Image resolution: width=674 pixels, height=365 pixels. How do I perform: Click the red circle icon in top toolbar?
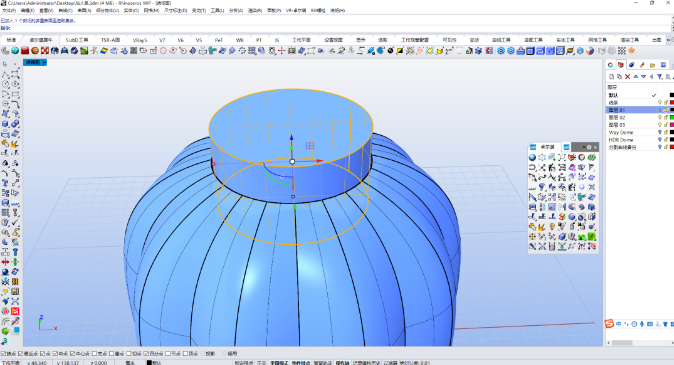tap(163, 51)
